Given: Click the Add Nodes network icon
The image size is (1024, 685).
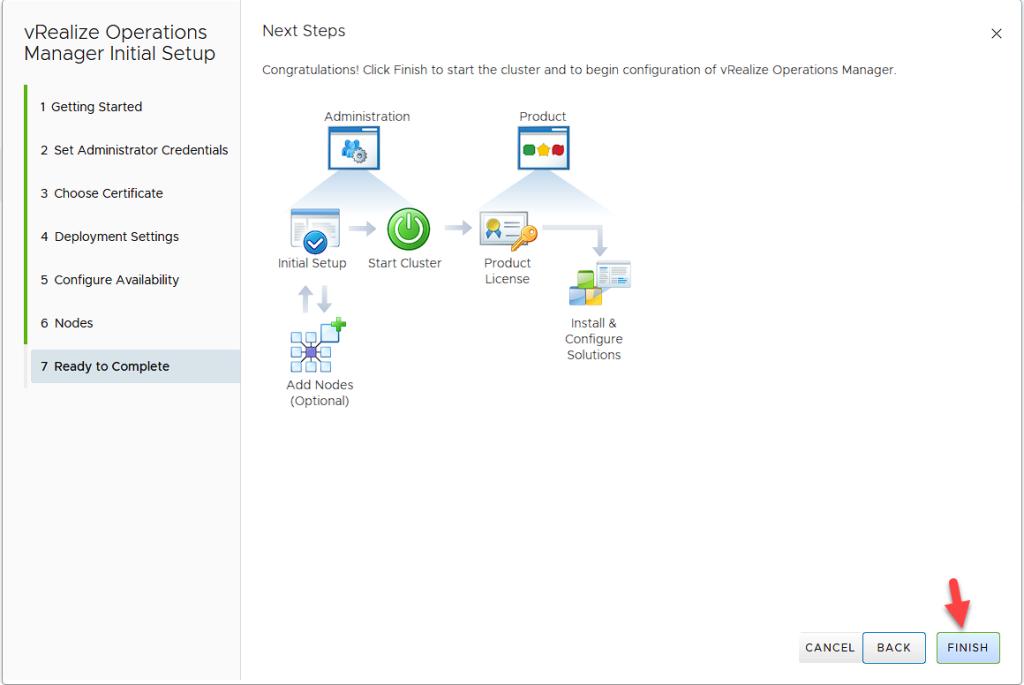Looking at the screenshot, I should (317, 346).
